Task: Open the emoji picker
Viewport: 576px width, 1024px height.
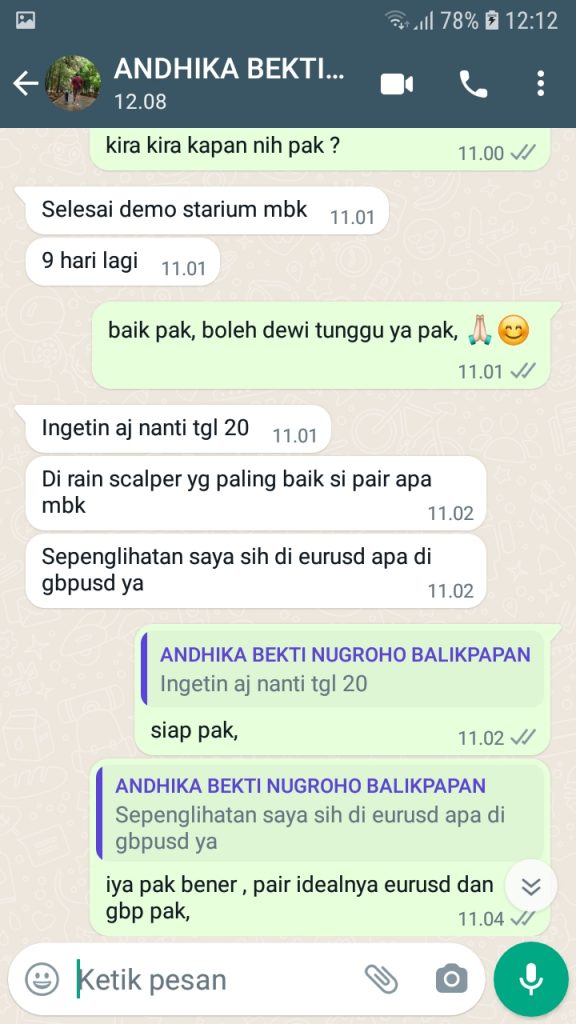Action: [x=42, y=979]
